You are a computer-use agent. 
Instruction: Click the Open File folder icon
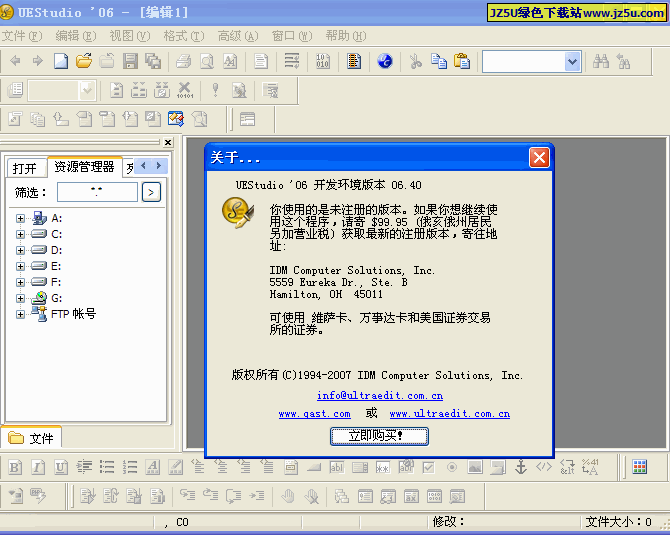tap(84, 61)
